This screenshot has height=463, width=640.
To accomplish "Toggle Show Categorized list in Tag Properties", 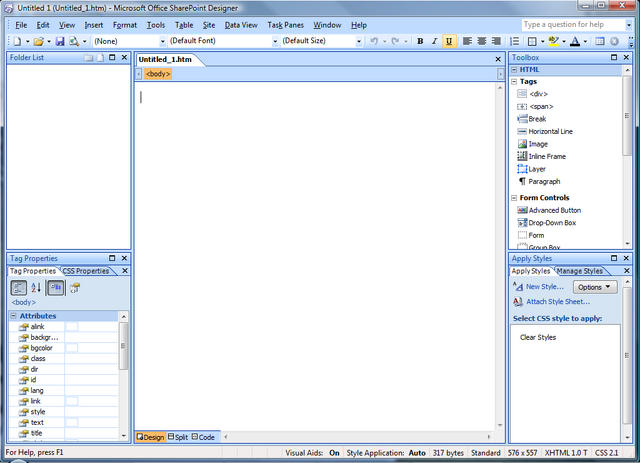I will click(x=18, y=288).
